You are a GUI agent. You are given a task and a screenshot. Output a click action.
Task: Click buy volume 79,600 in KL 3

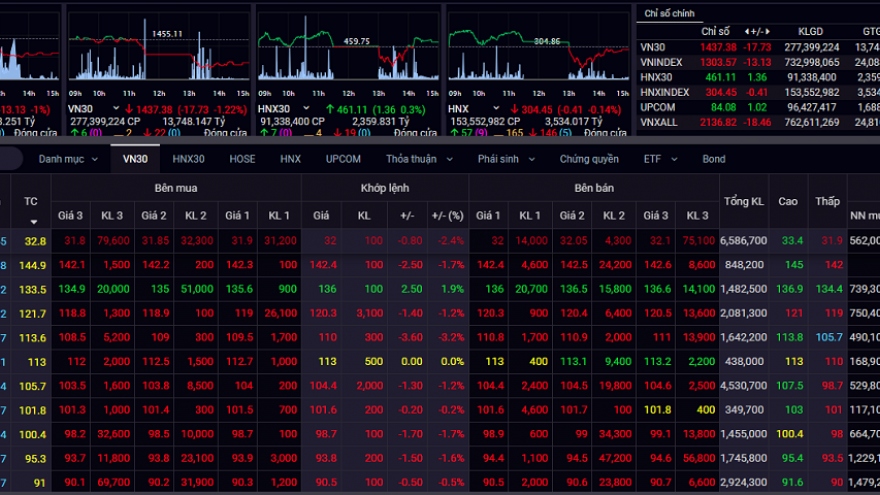113,241
